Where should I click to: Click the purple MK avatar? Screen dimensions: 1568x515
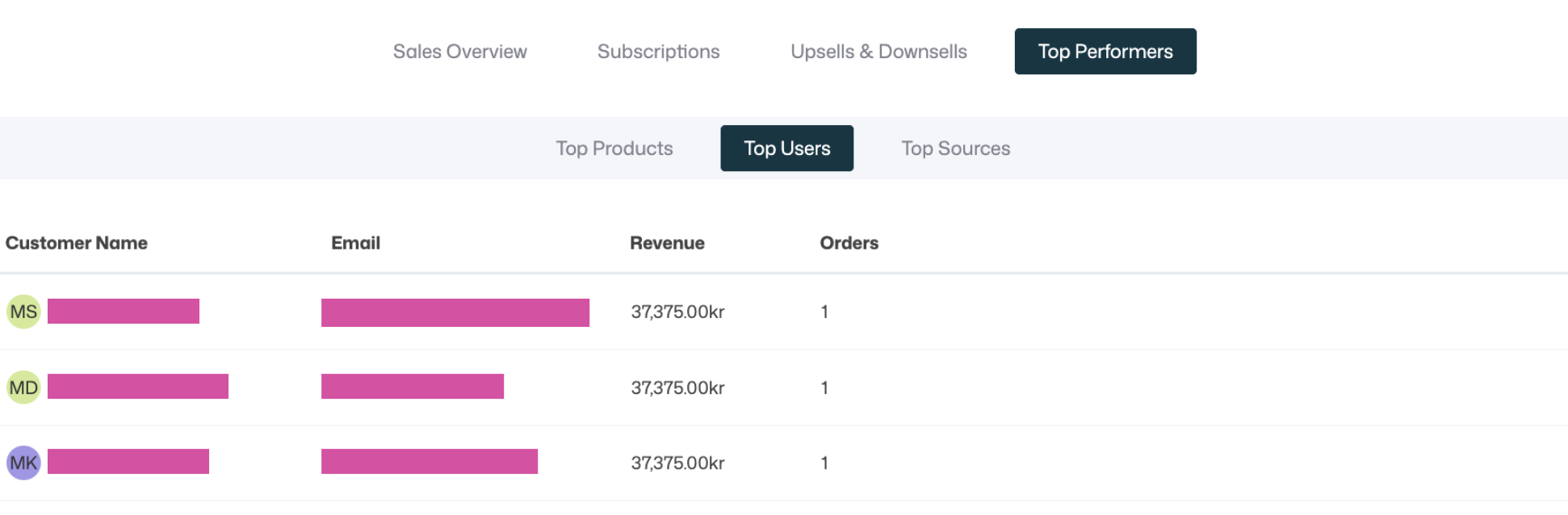pyautogui.click(x=23, y=463)
